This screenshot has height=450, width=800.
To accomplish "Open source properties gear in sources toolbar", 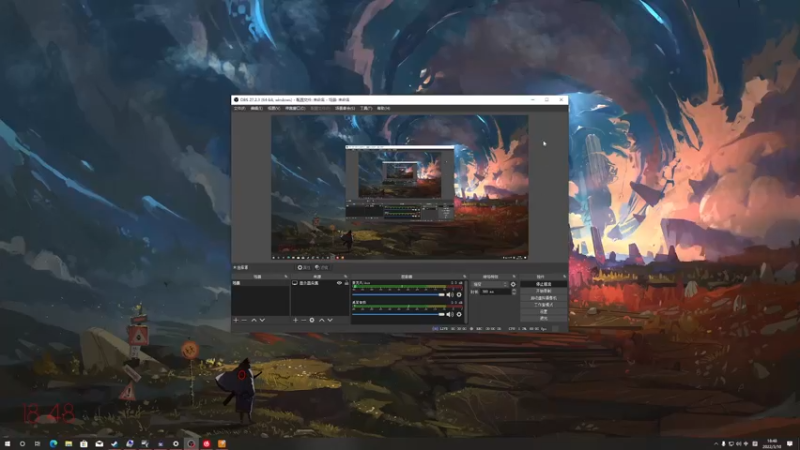I will [x=312, y=320].
